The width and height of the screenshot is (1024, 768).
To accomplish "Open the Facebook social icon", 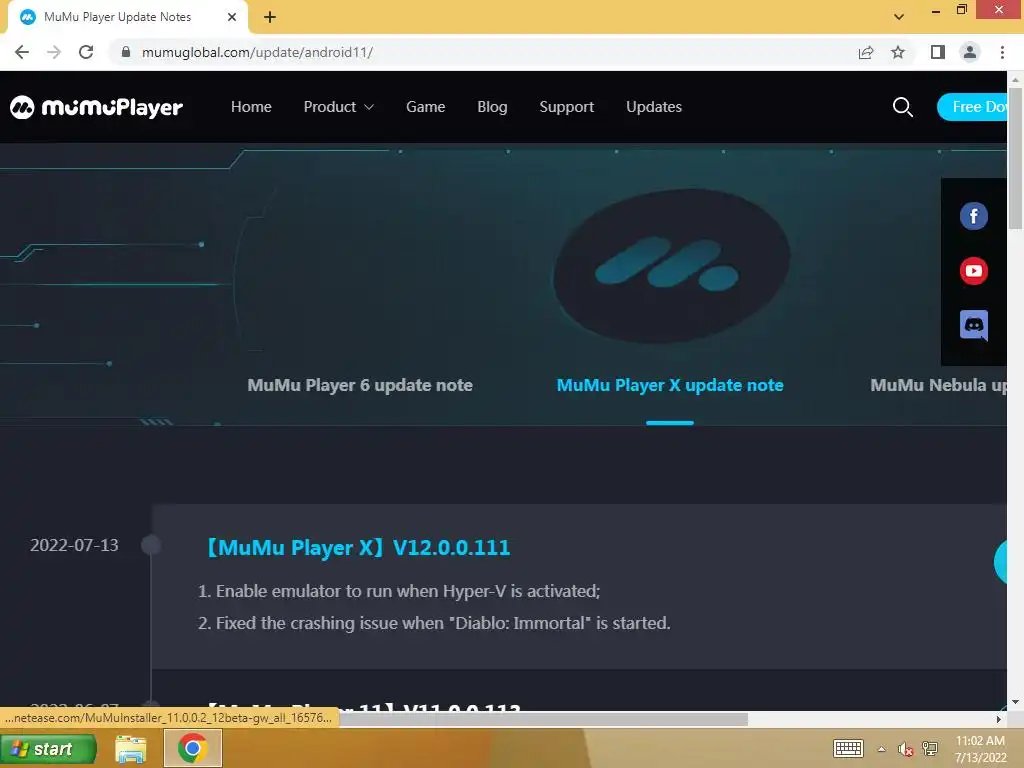I will coord(973,216).
